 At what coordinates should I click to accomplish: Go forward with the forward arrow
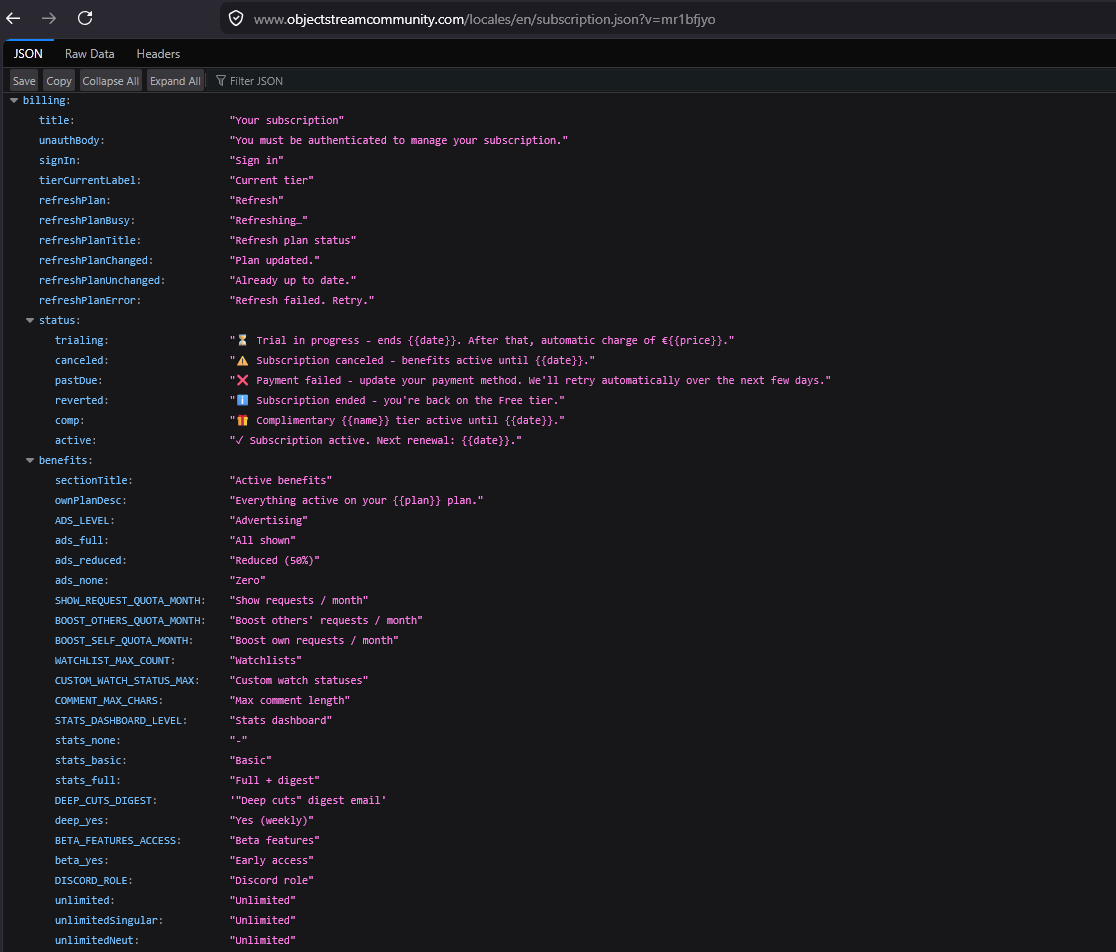click(48, 18)
